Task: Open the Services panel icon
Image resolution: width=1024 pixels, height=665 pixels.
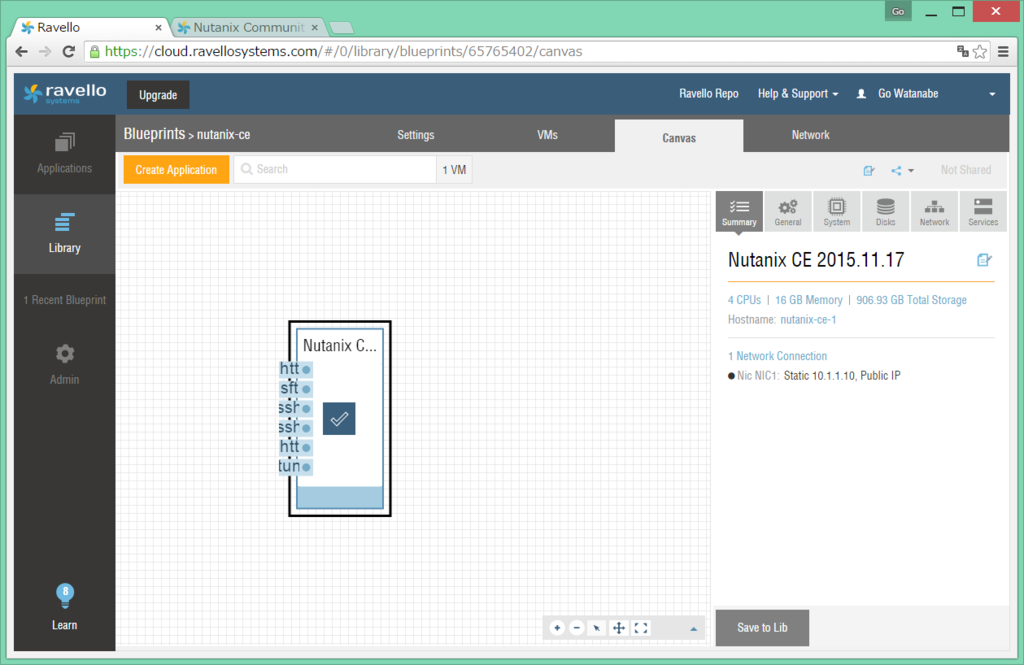Action: 983,211
